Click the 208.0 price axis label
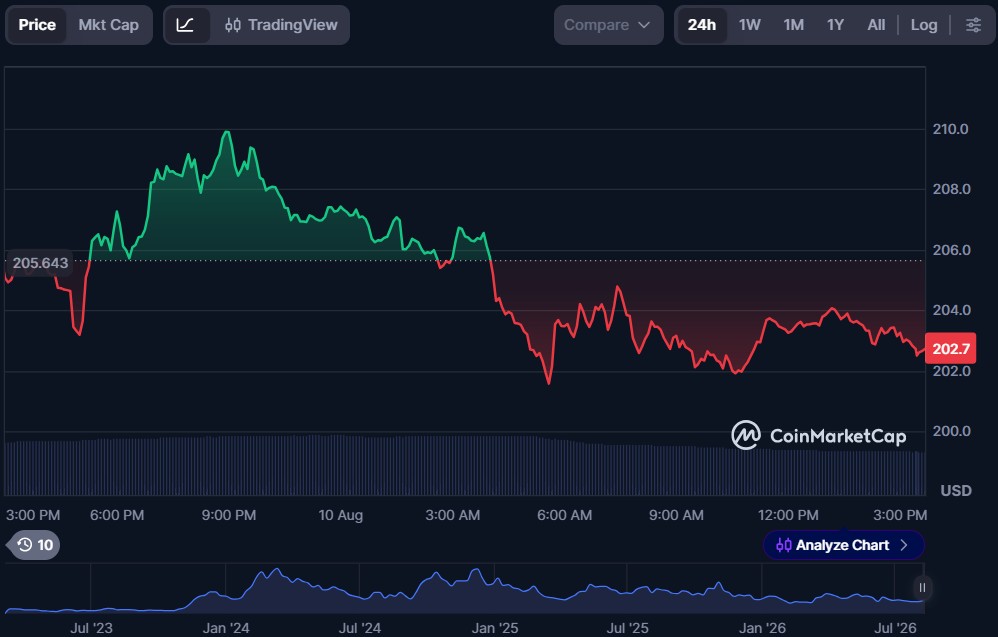The height and width of the screenshot is (637, 998). 951,189
